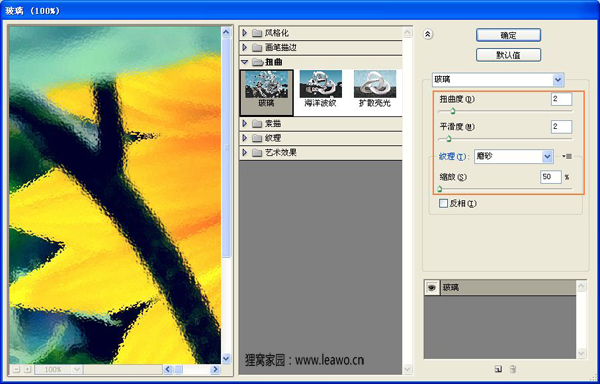Collapse the 扭曲 filter folder
The image size is (600, 384).
[x=245, y=62]
